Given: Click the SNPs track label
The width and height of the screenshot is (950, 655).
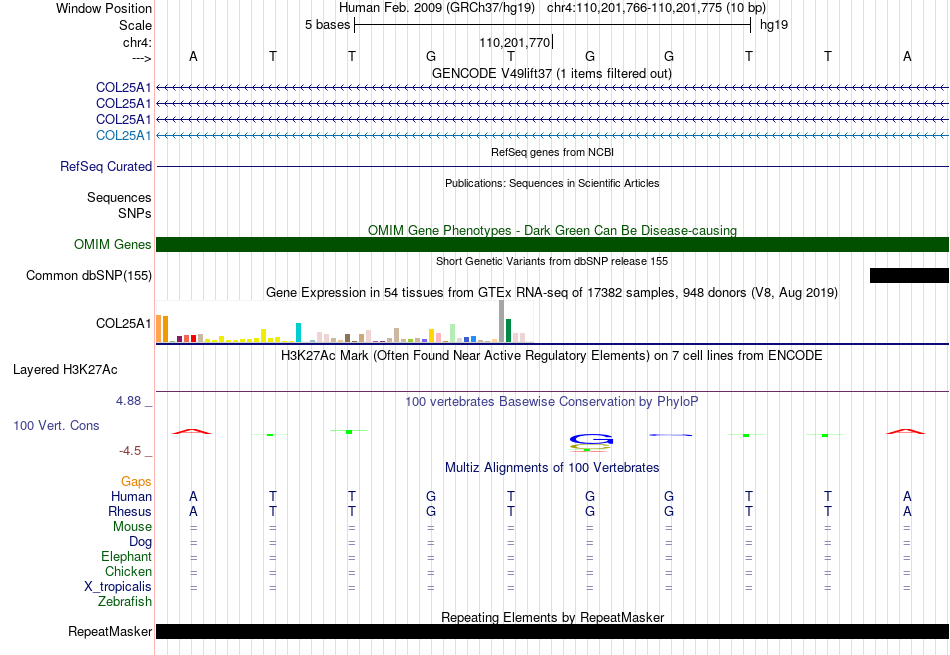Looking at the screenshot, I should tap(135, 213).
